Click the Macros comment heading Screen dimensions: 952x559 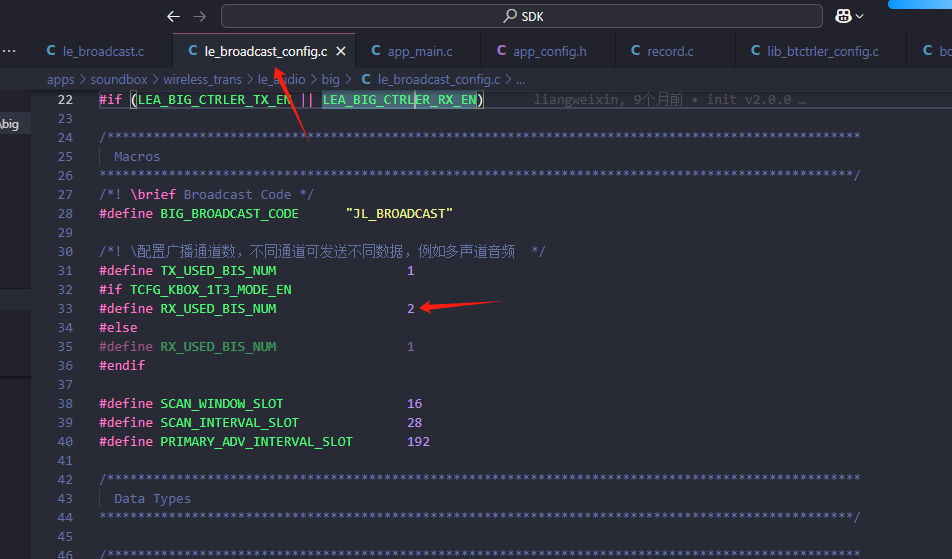click(x=137, y=157)
